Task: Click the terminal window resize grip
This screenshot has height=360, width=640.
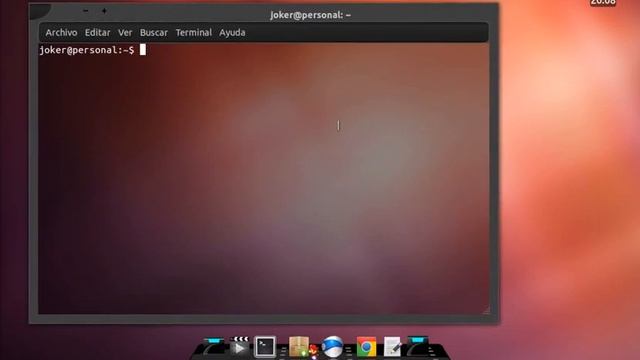Action: (485, 310)
